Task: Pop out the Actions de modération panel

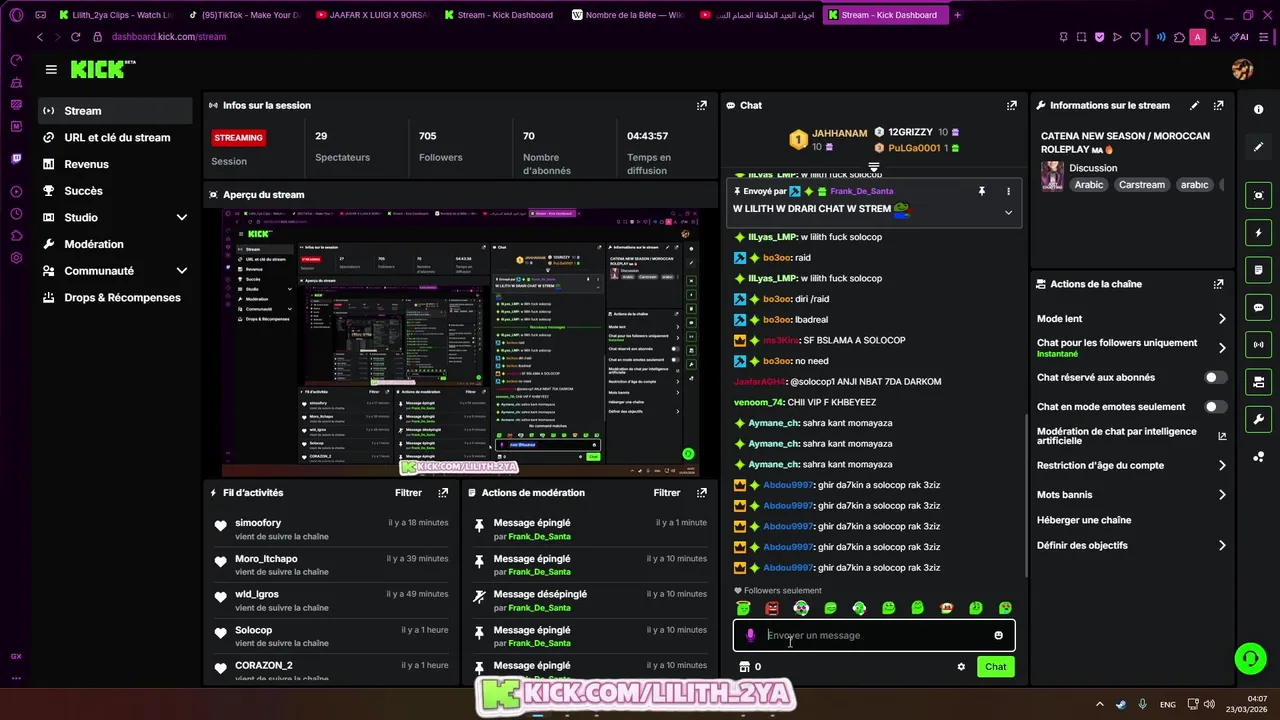Action: (x=702, y=492)
